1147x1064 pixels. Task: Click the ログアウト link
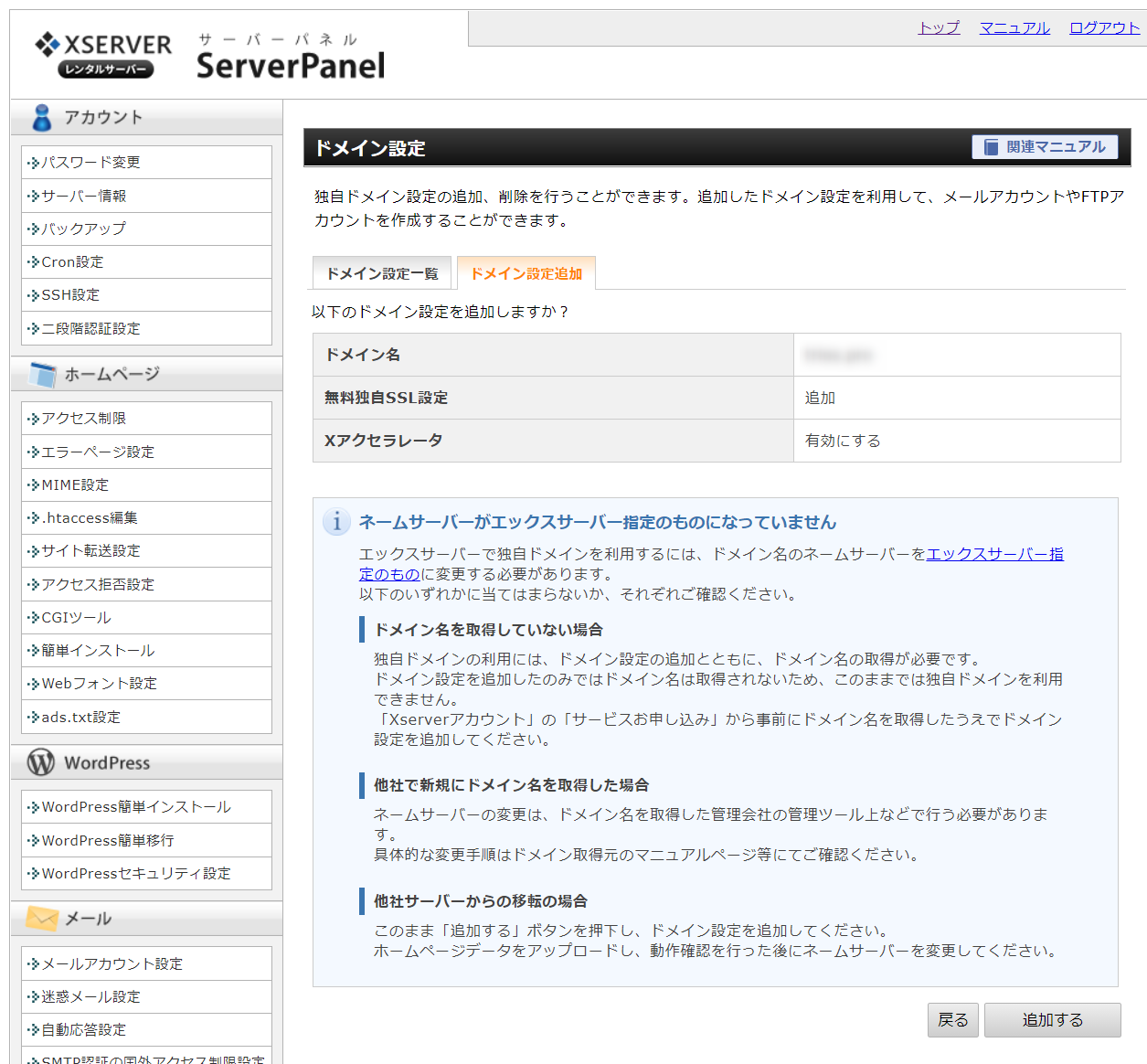coord(1104,27)
